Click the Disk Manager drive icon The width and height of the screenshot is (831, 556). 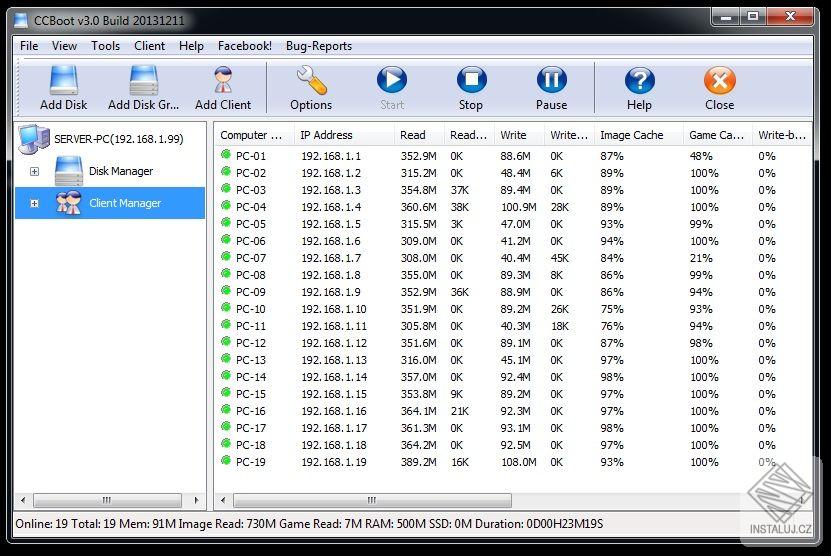point(69,171)
